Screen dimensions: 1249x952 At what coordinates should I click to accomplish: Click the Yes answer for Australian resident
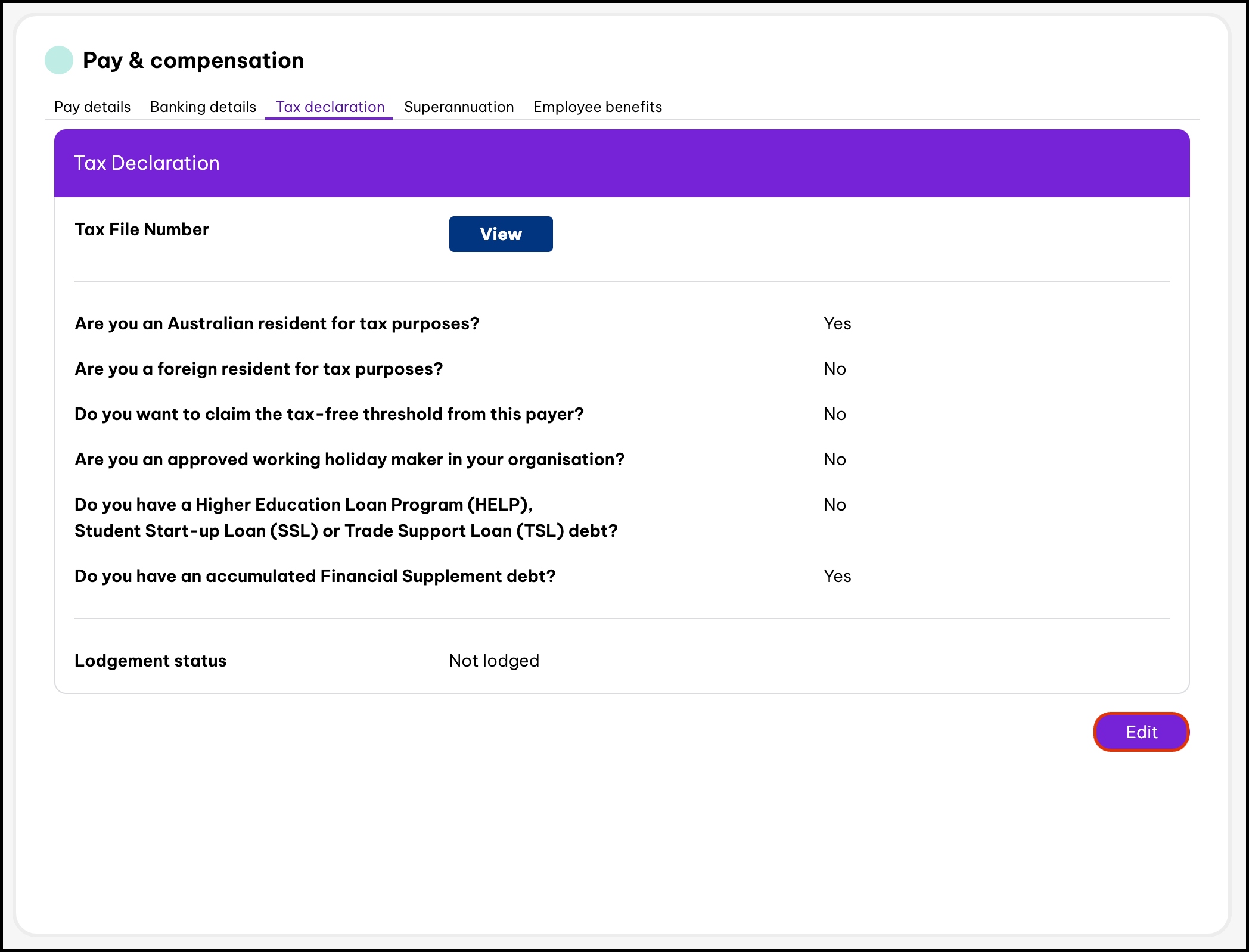coord(837,323)
